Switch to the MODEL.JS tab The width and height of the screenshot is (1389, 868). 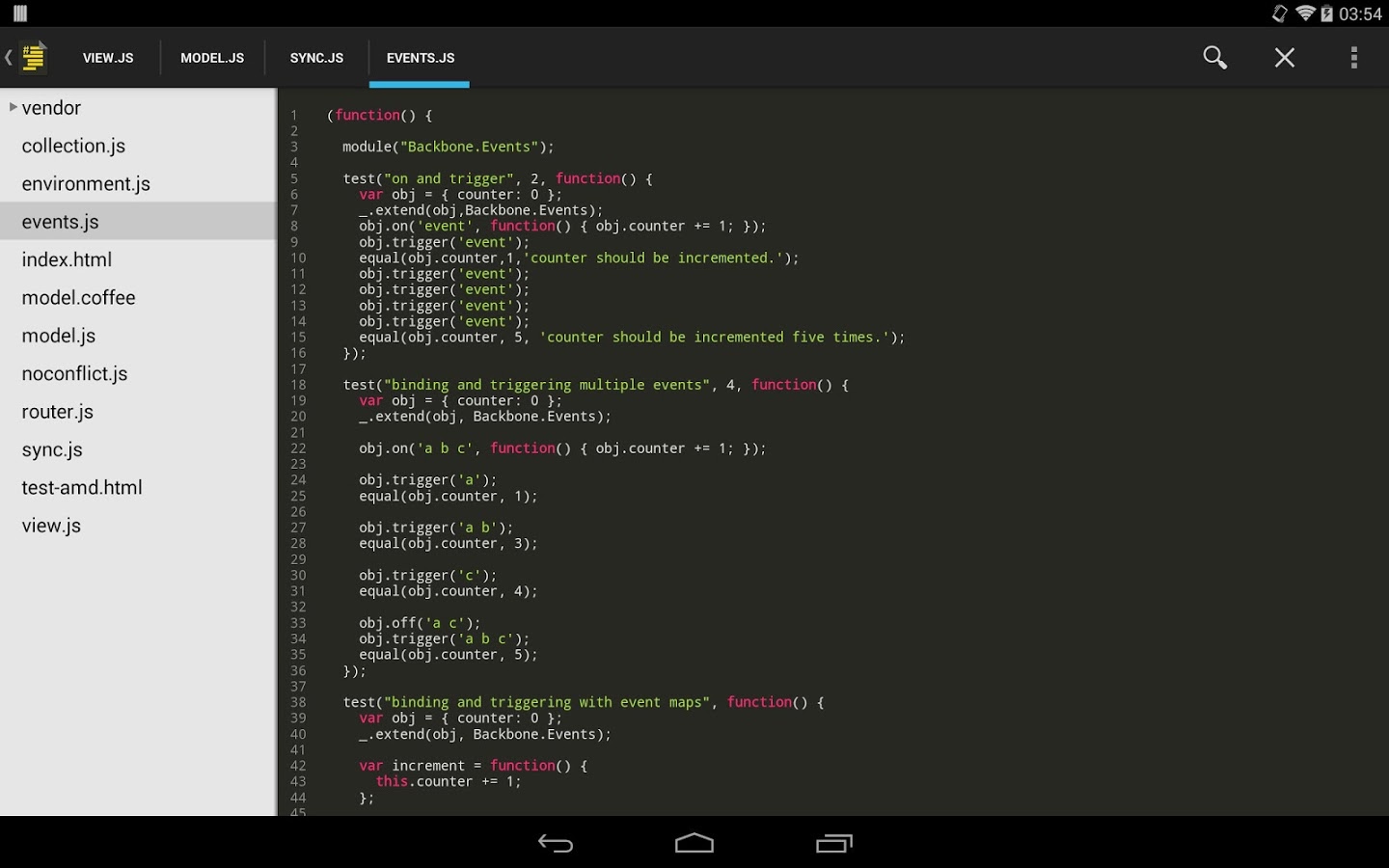pos(212,57)
